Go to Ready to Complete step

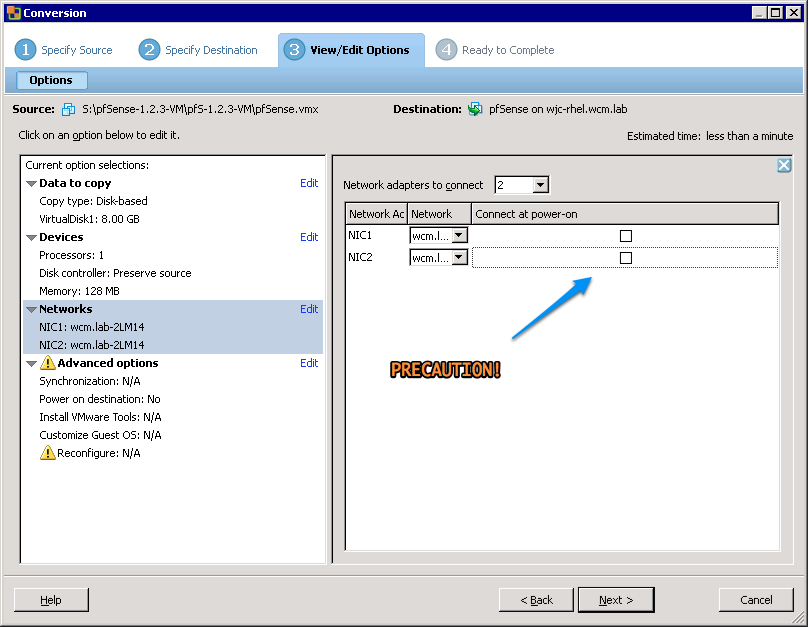[508, 50]
